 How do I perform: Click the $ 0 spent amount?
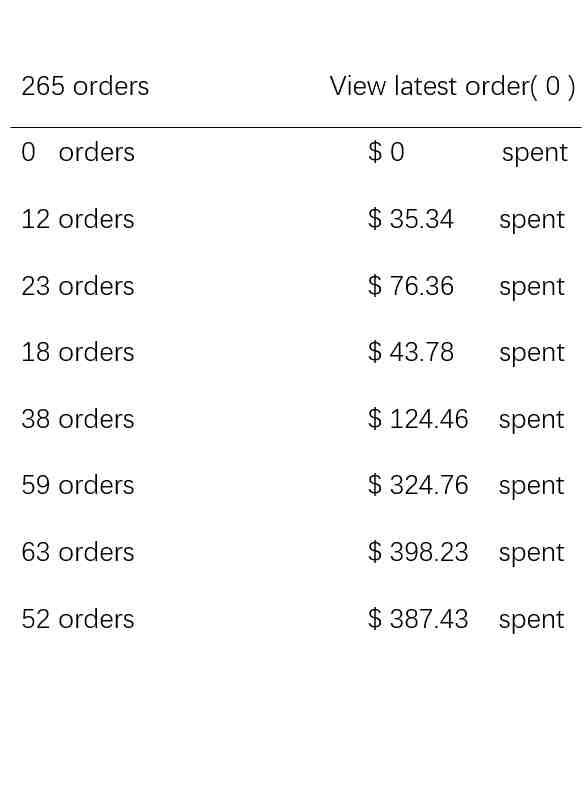(386, 152)
